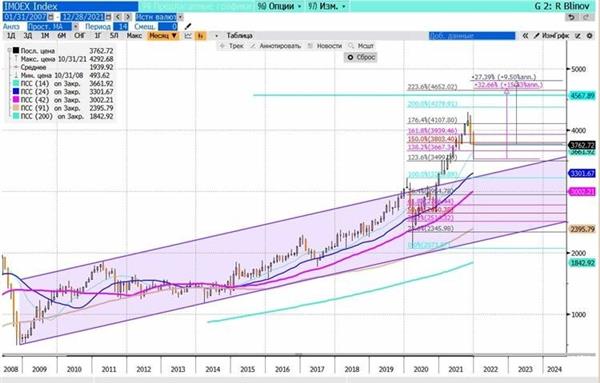Switch to the line chart type icon

tap(188, 36)
